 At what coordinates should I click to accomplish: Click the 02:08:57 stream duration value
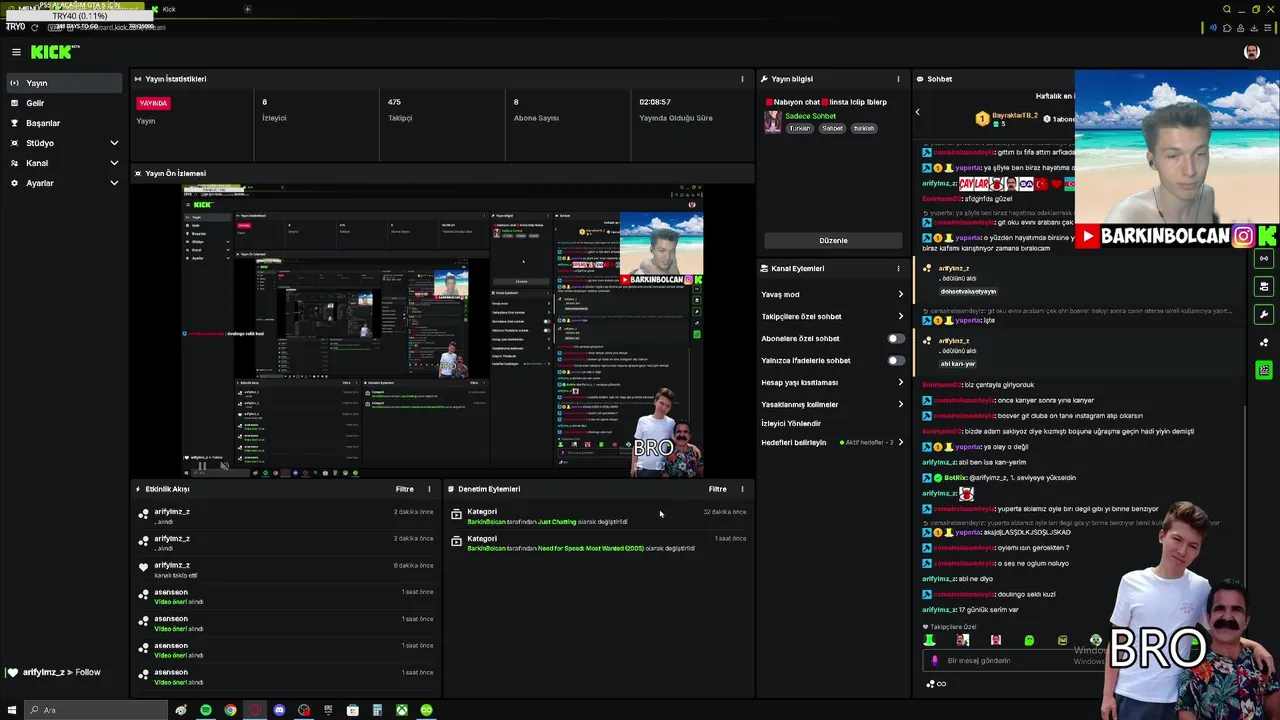tap(655, 102)
